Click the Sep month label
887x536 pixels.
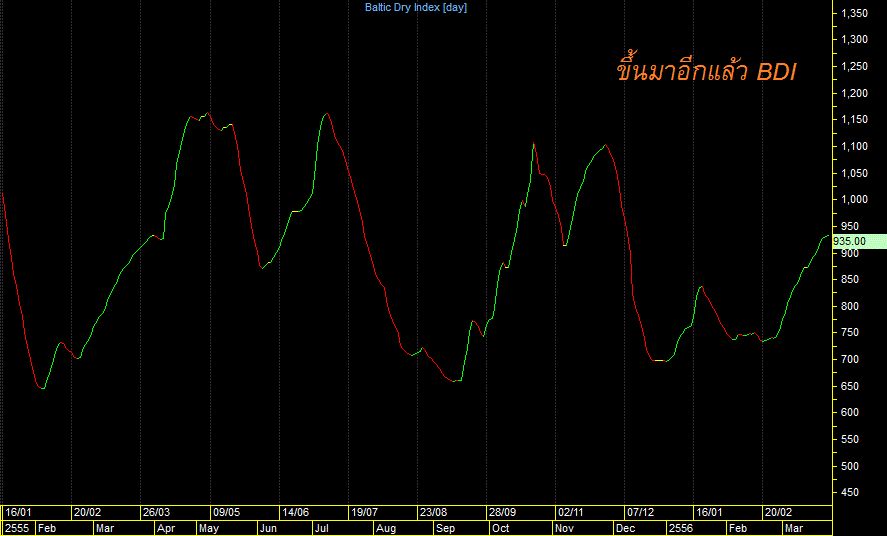(445, 529)
